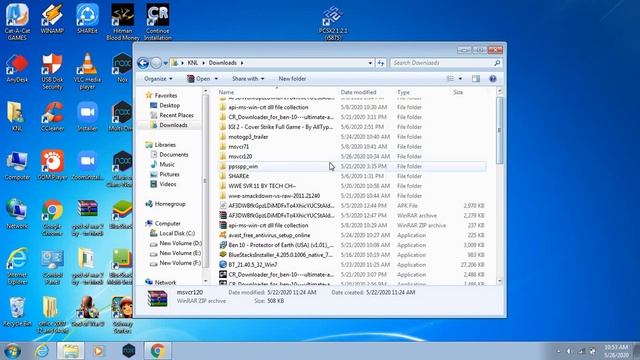This screenshot has height=360, width=640.
Task: Open Chrome from the taskbar
Action: (158, 351)
